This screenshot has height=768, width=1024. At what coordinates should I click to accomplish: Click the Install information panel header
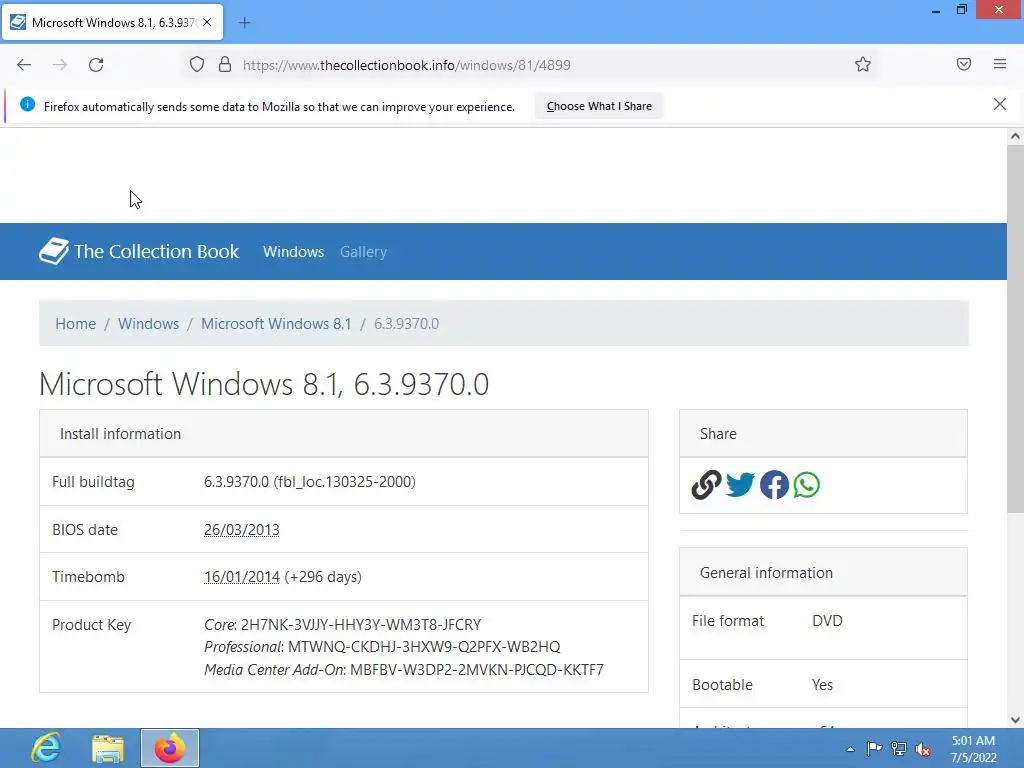[x=344, y=434]
